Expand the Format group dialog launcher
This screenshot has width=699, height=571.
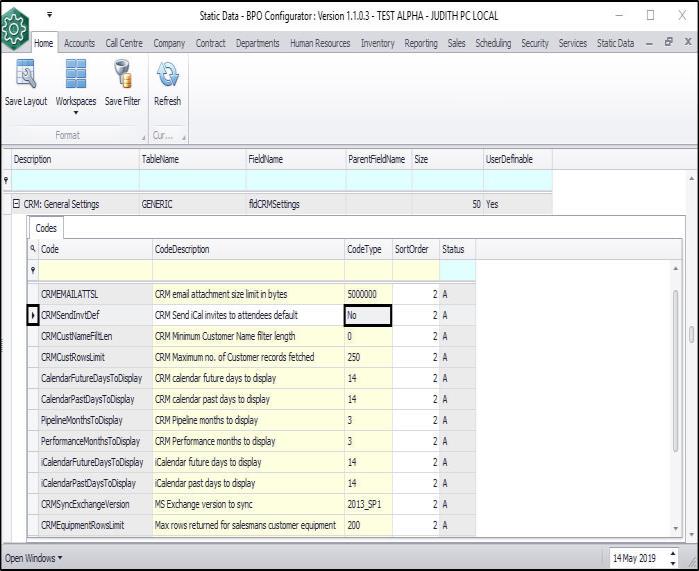click(x=141, y=137)
